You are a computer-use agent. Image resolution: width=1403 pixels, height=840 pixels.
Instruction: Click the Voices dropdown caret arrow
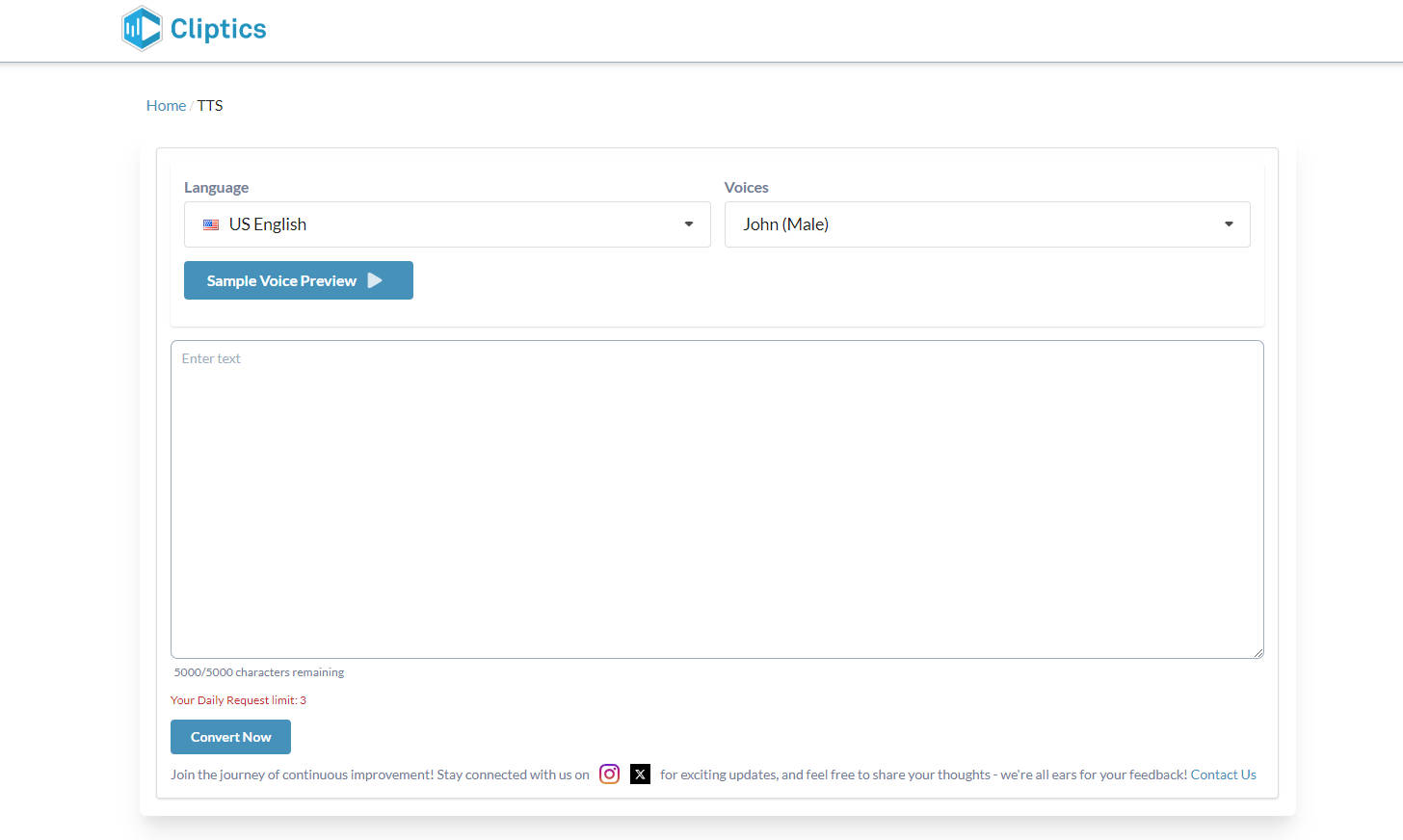[1229, 224]
